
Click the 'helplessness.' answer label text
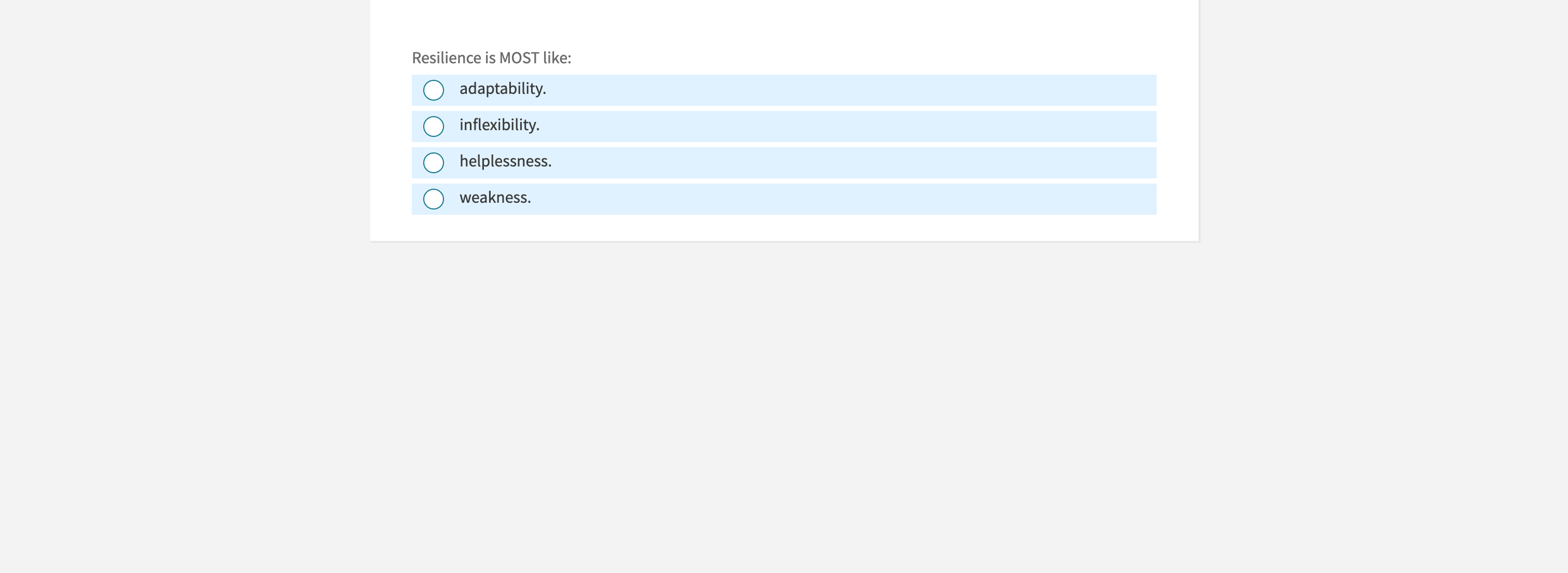click(x=505, y=161)
